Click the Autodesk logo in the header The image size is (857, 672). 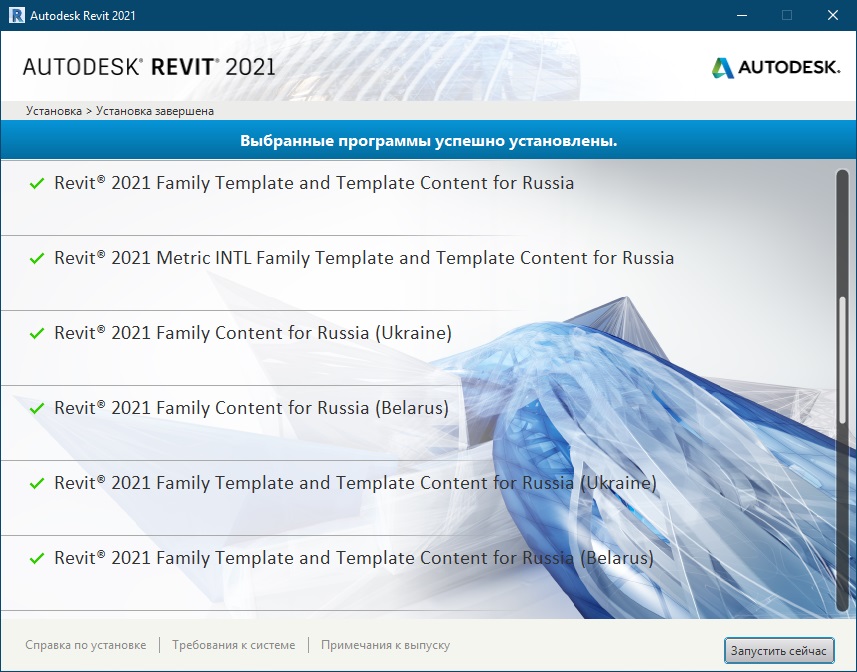pyautogui.click(x=775, y=68)
